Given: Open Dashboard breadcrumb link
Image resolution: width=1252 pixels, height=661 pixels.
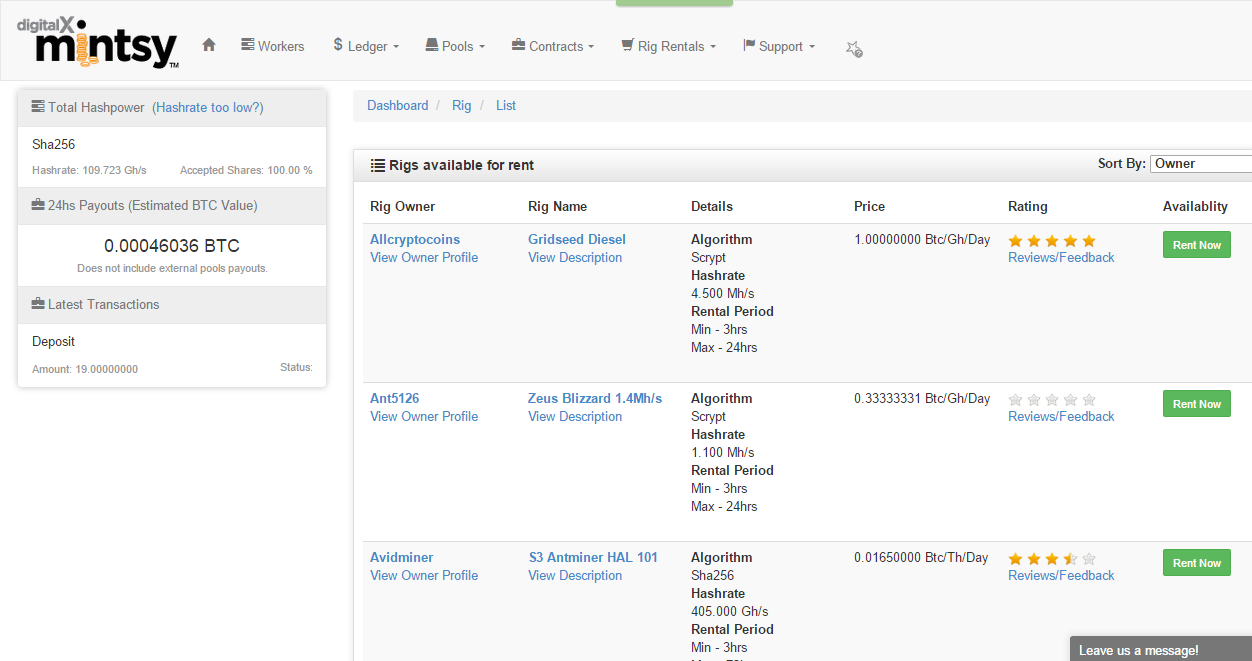Looking at the screenshot, I should pos(397,105).
